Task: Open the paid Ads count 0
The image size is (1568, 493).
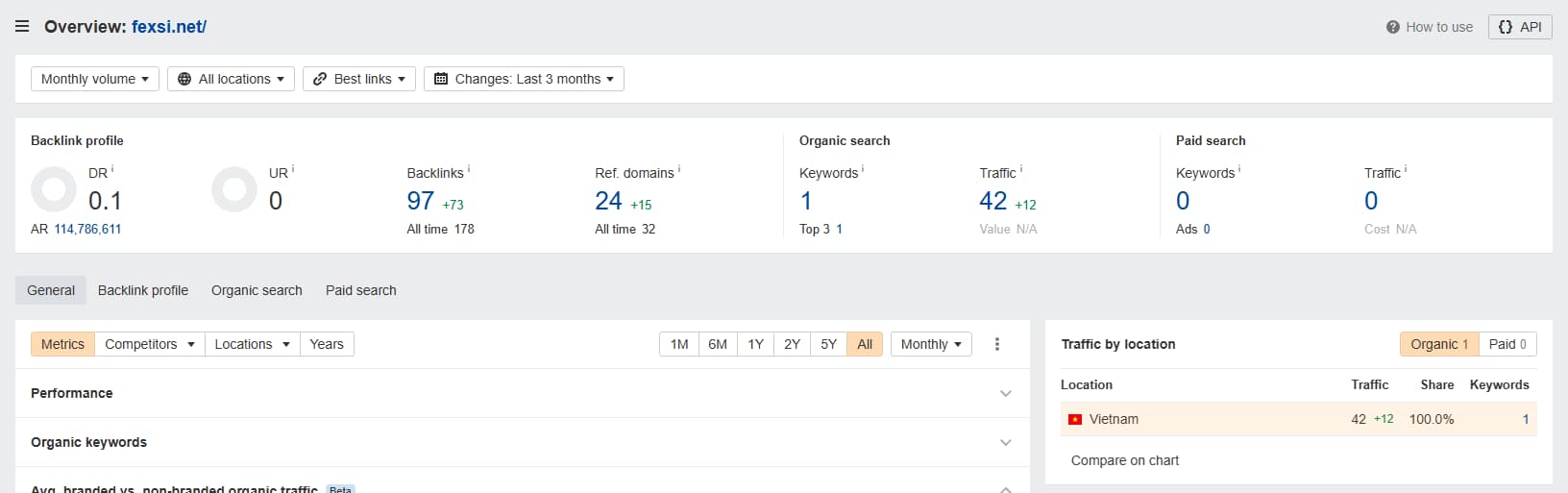Action: [1207, 229]
